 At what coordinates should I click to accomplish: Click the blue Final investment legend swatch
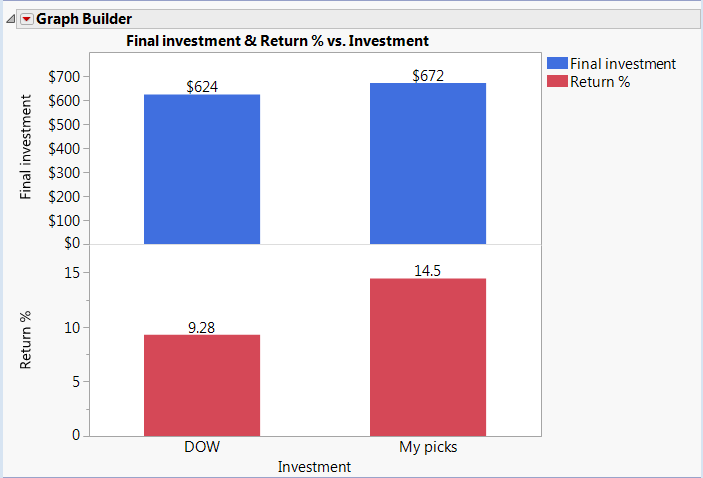(557, 63)
